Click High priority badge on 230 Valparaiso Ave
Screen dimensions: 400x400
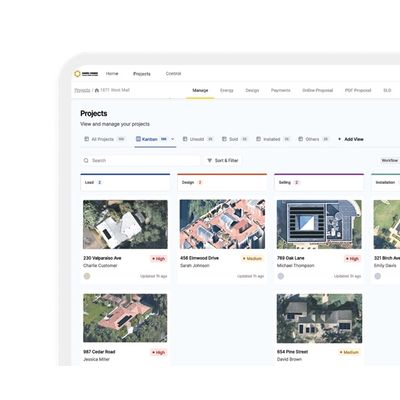pos(159,259)
